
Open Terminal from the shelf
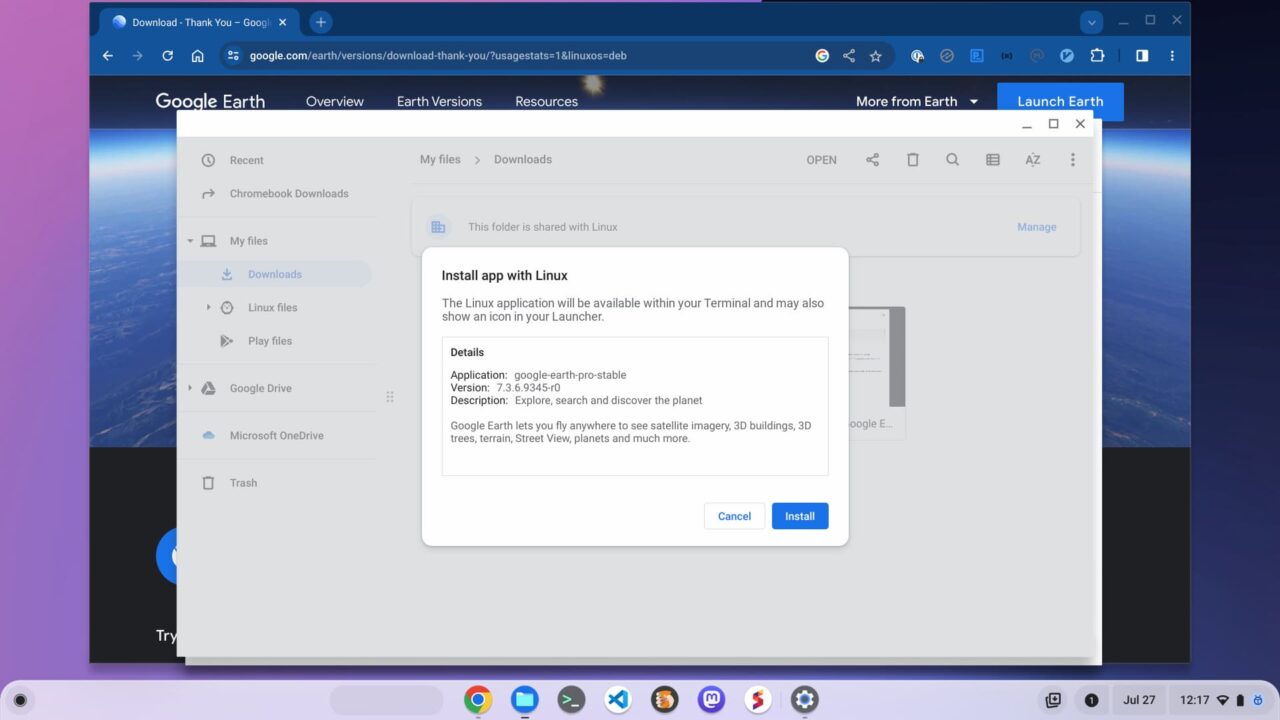[571, 700]
